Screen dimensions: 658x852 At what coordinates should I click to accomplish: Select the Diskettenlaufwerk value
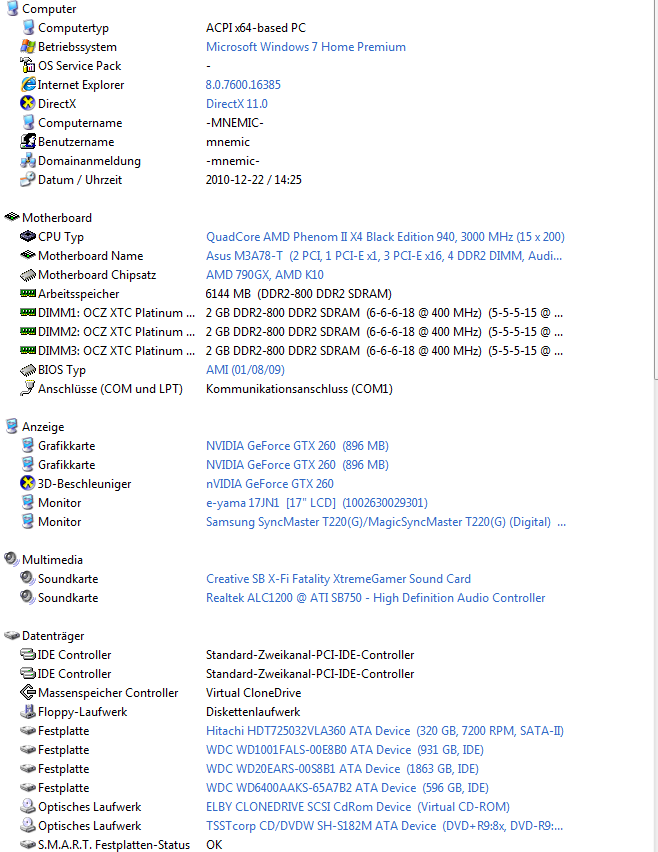click(x=253, y=712)
